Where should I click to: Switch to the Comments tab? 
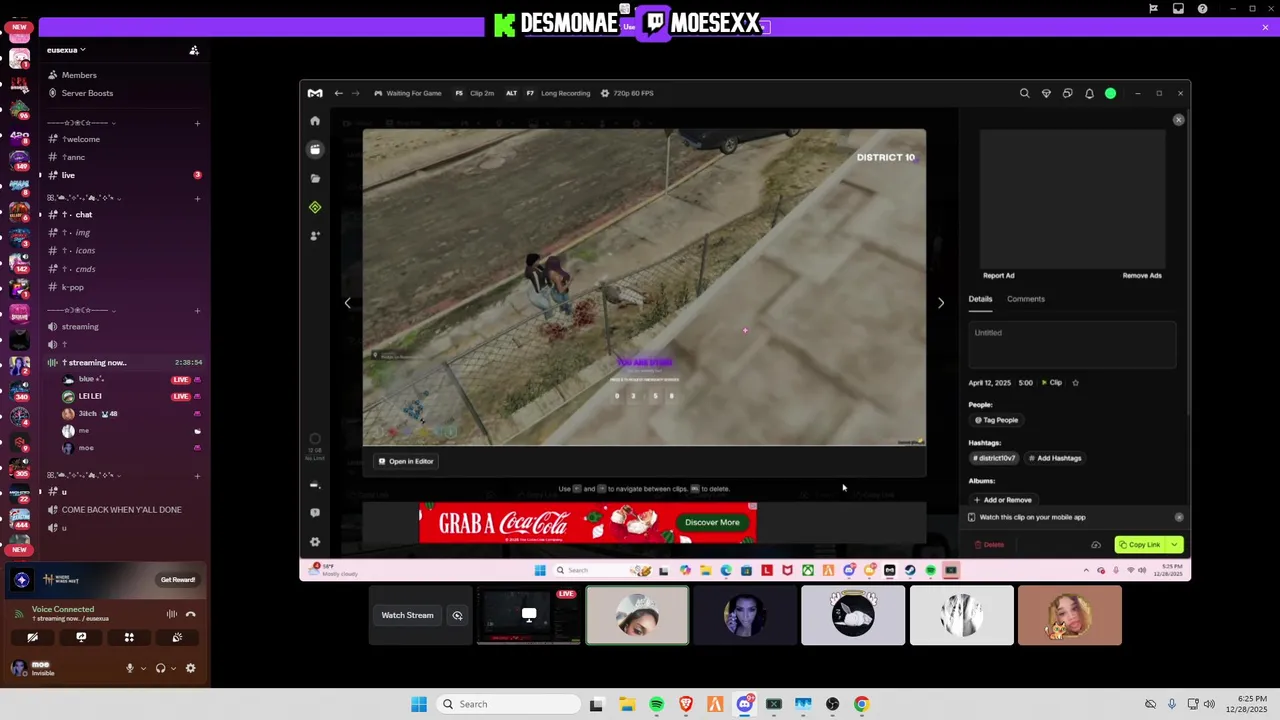pos(1026,299)
